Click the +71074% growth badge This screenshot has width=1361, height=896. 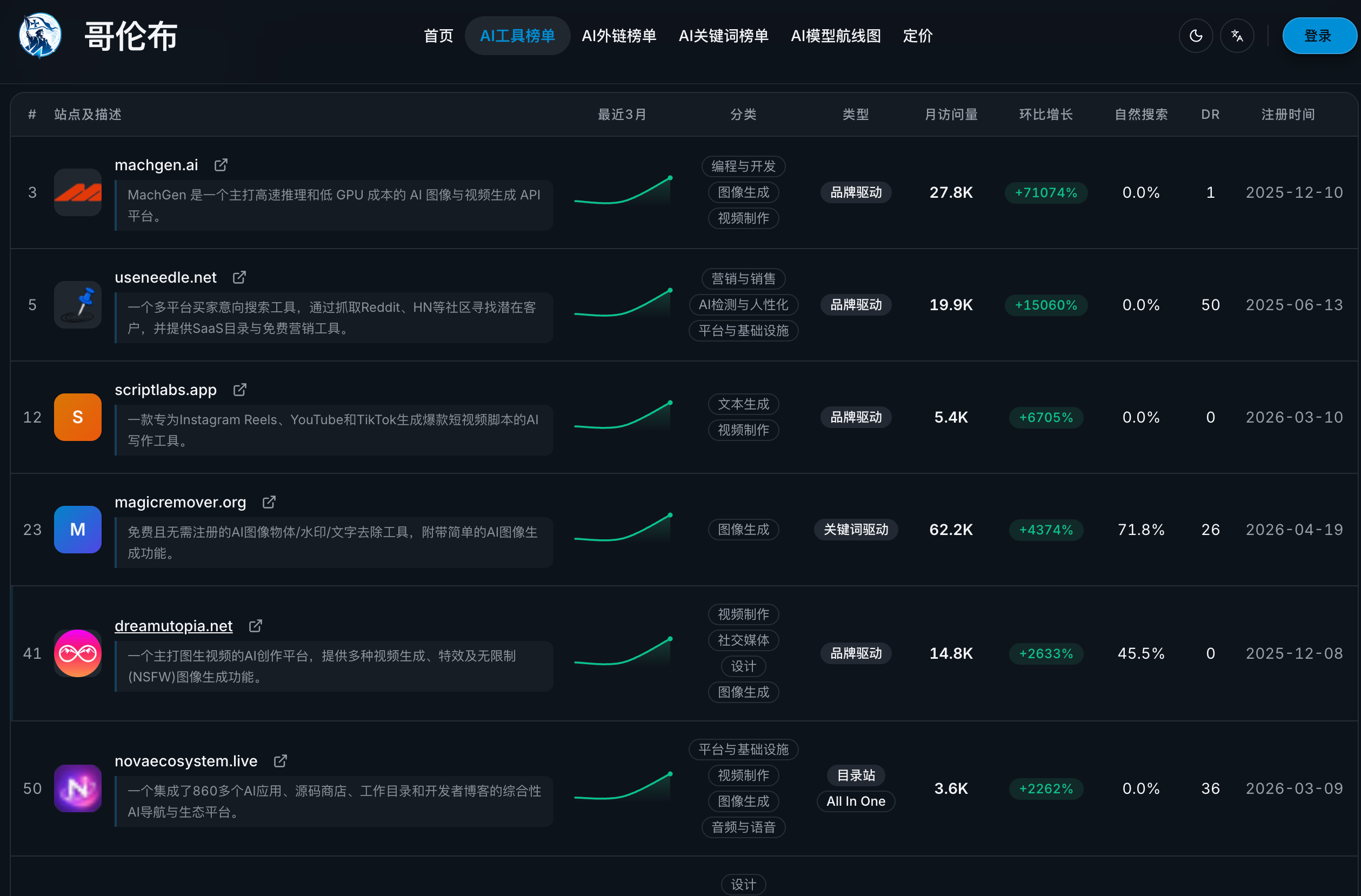point(1046,193)
